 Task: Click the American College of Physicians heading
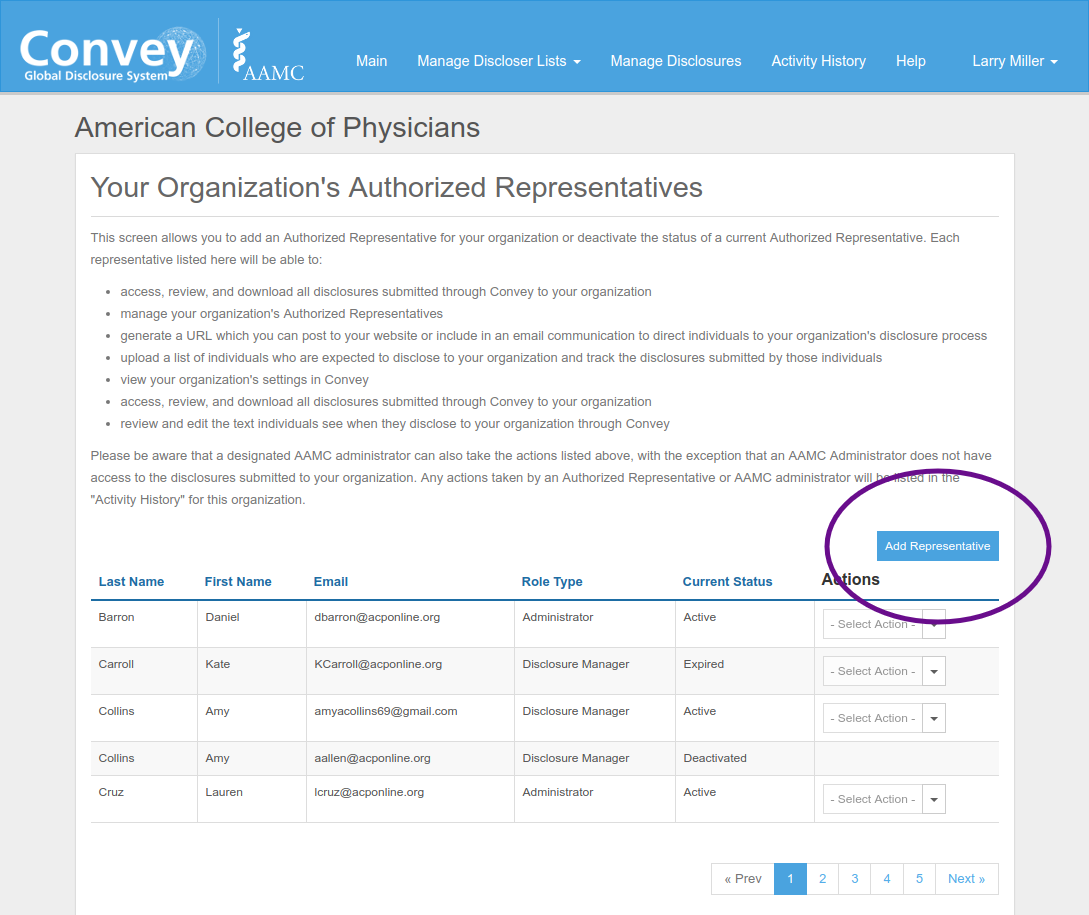(277, 128)
